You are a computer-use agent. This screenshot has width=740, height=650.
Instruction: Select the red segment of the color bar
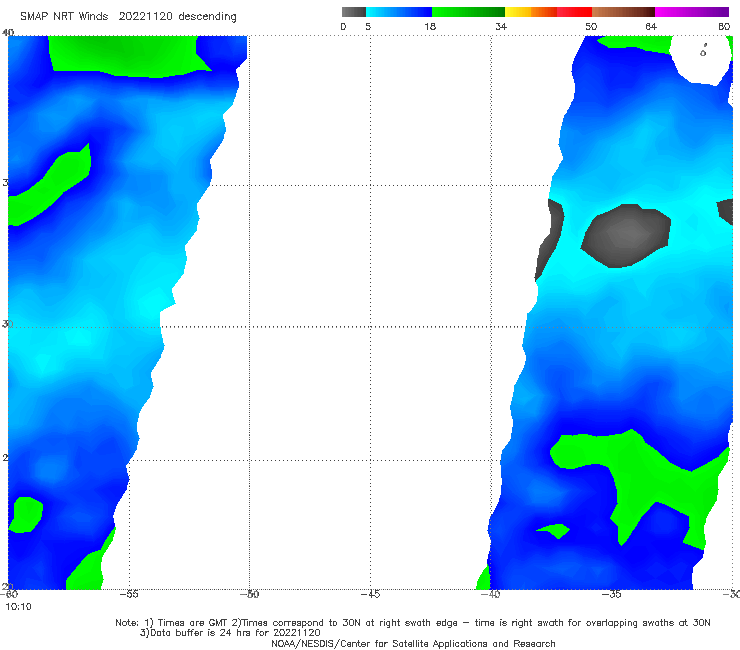coord(574,12)
